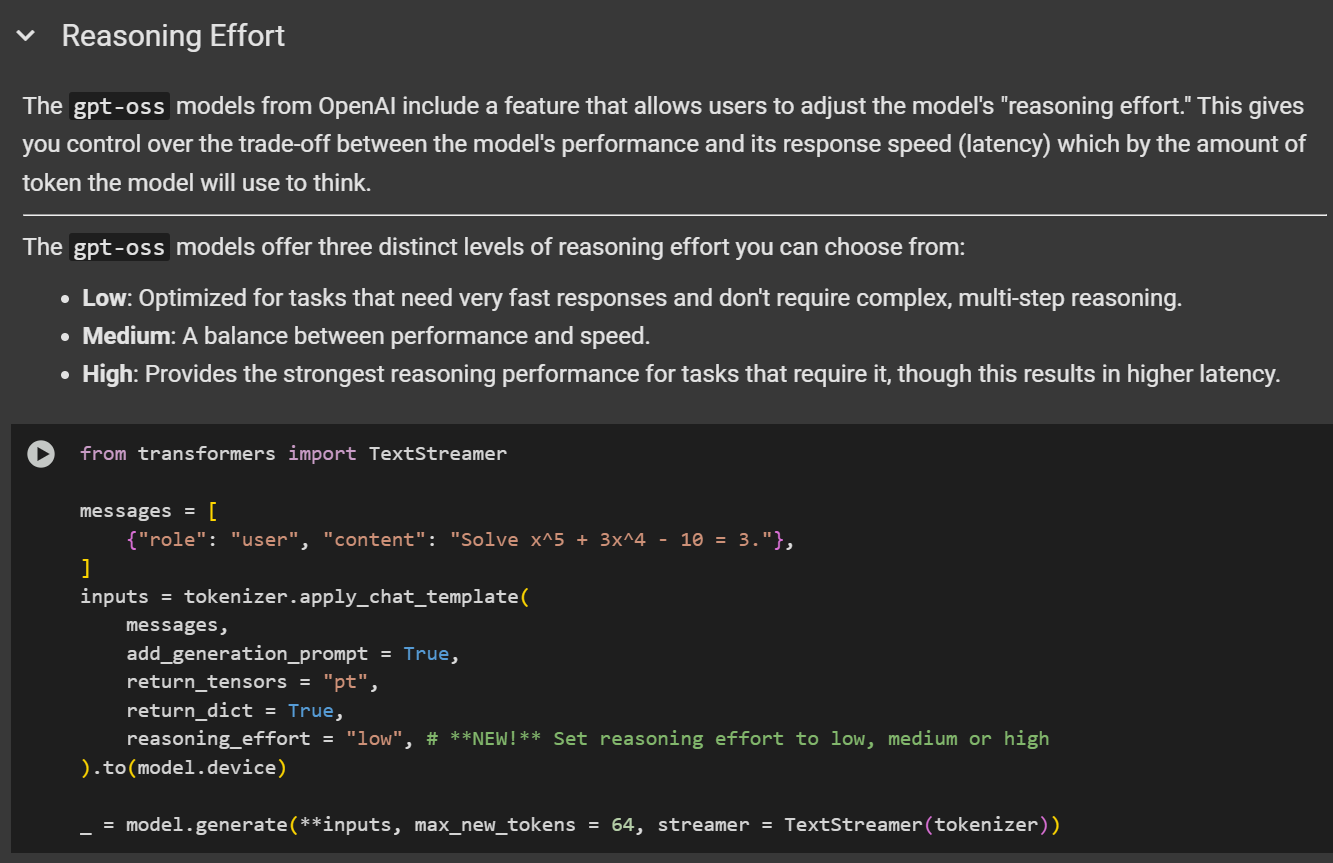Click the first gpt-oss inline code label
This screenshot has height=863, width=1333.
(x=120, y=107)
